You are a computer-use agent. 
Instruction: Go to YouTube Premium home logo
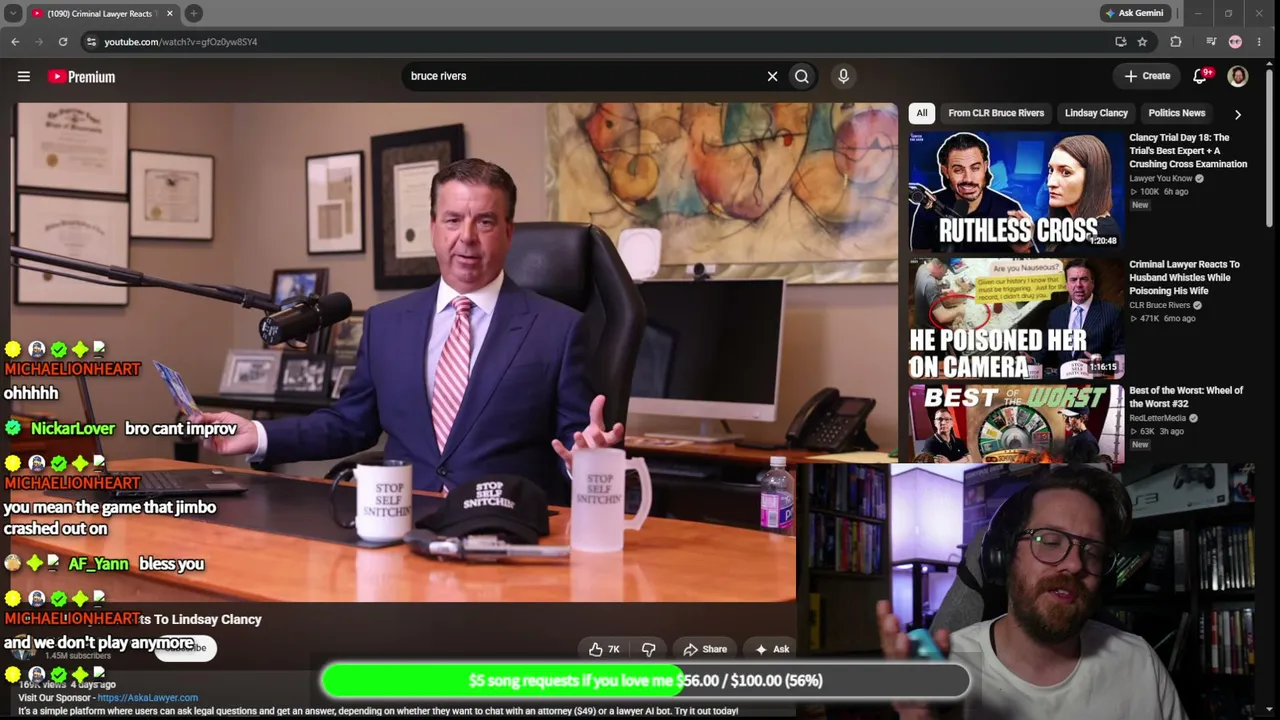82,76
